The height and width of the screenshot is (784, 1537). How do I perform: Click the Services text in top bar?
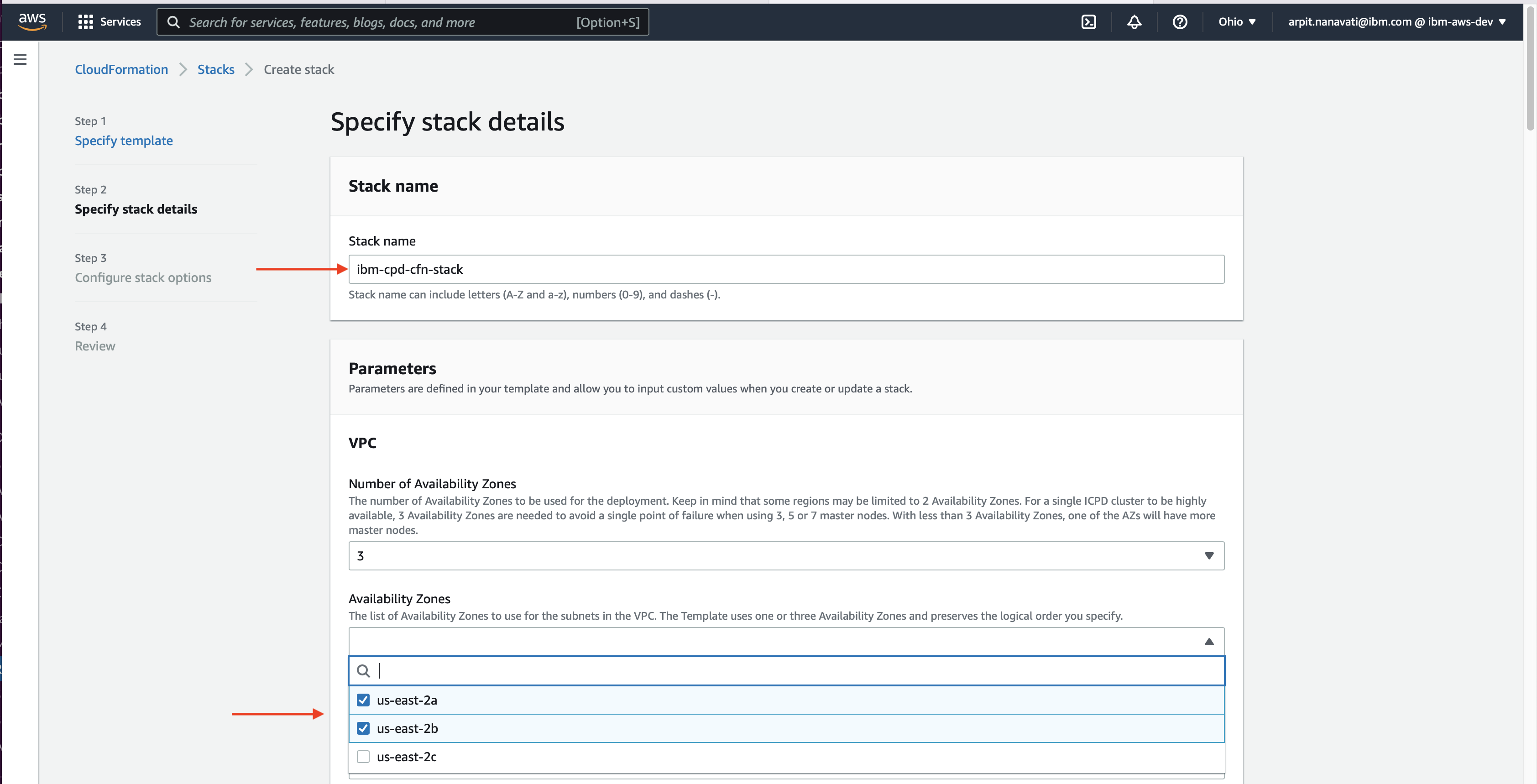coord(120,22)
